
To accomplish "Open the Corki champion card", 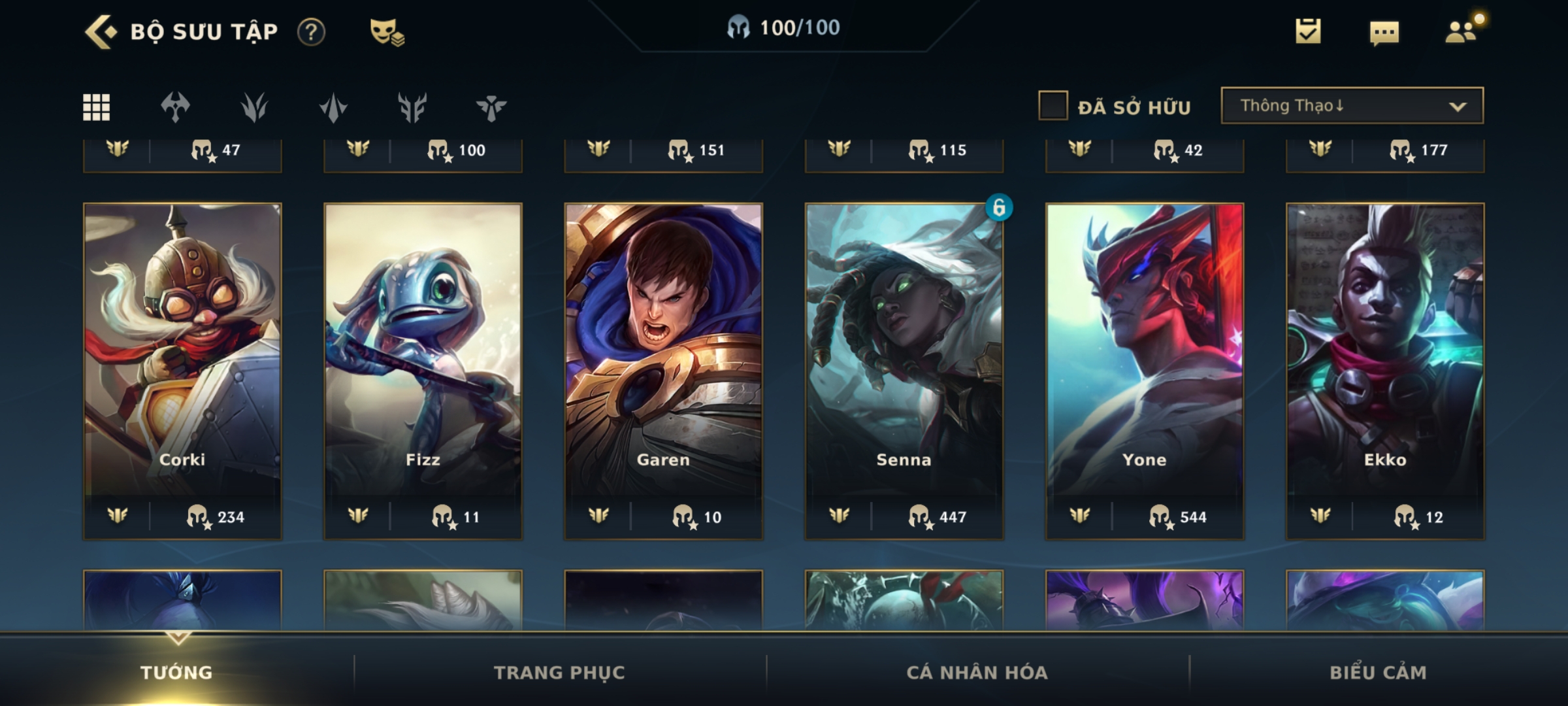I will point(182,371).
